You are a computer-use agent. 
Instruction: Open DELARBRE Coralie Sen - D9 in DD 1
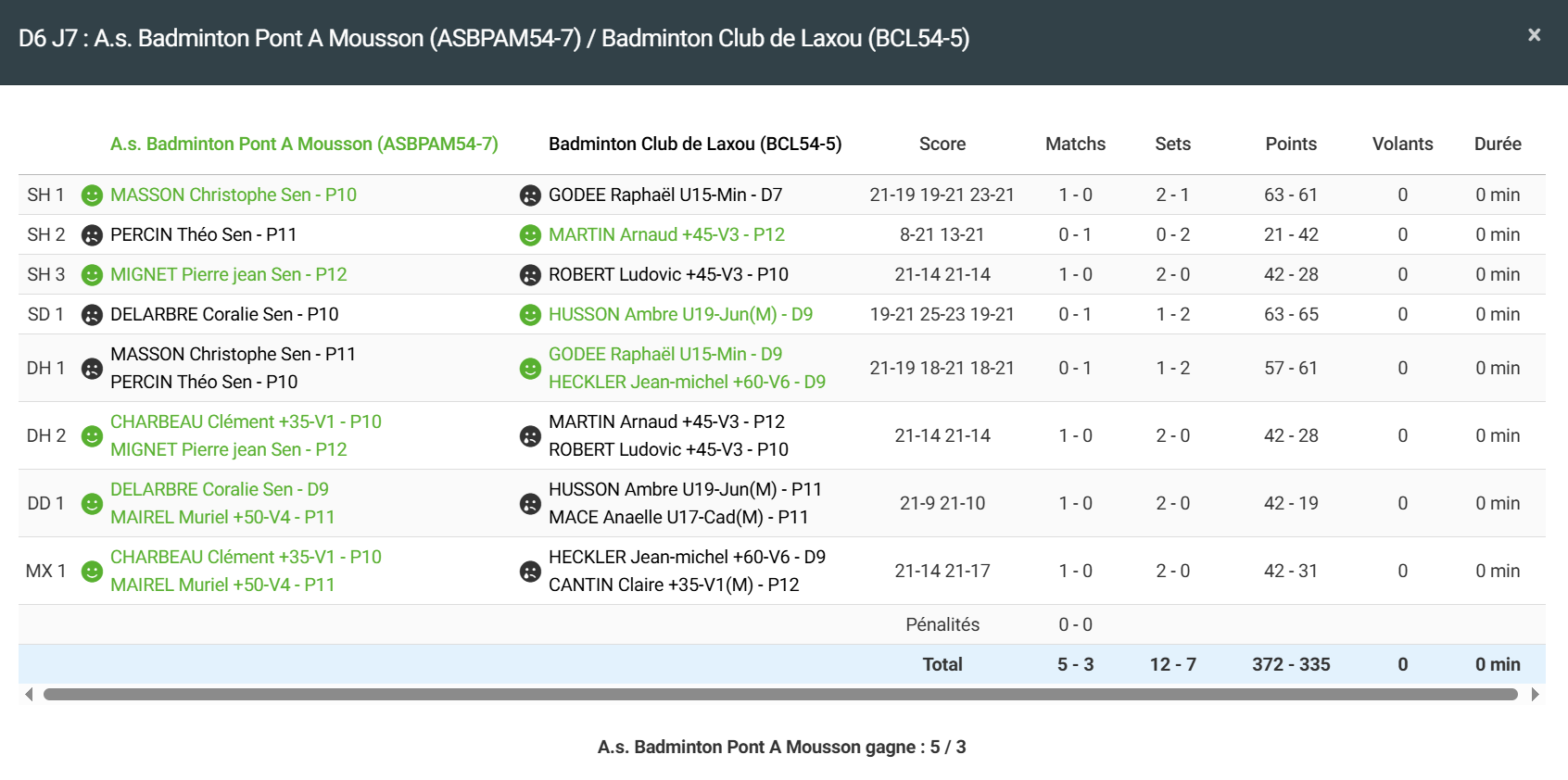[219, 489]
